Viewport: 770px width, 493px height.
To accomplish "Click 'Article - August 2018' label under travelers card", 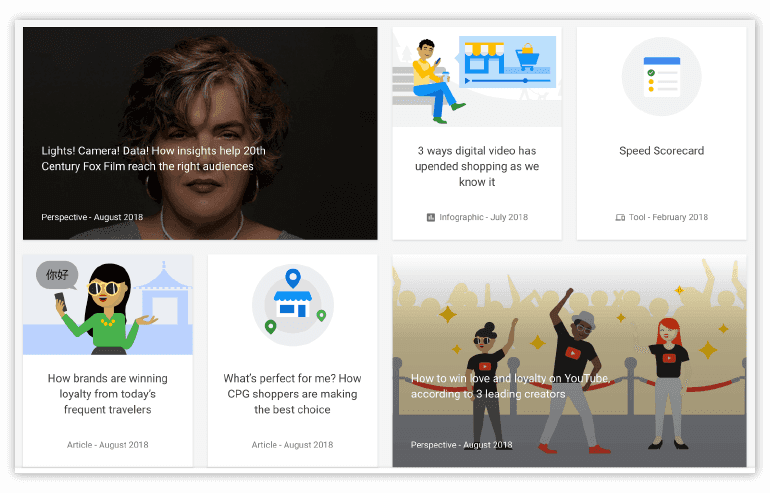I will click(x=108, y=445).
